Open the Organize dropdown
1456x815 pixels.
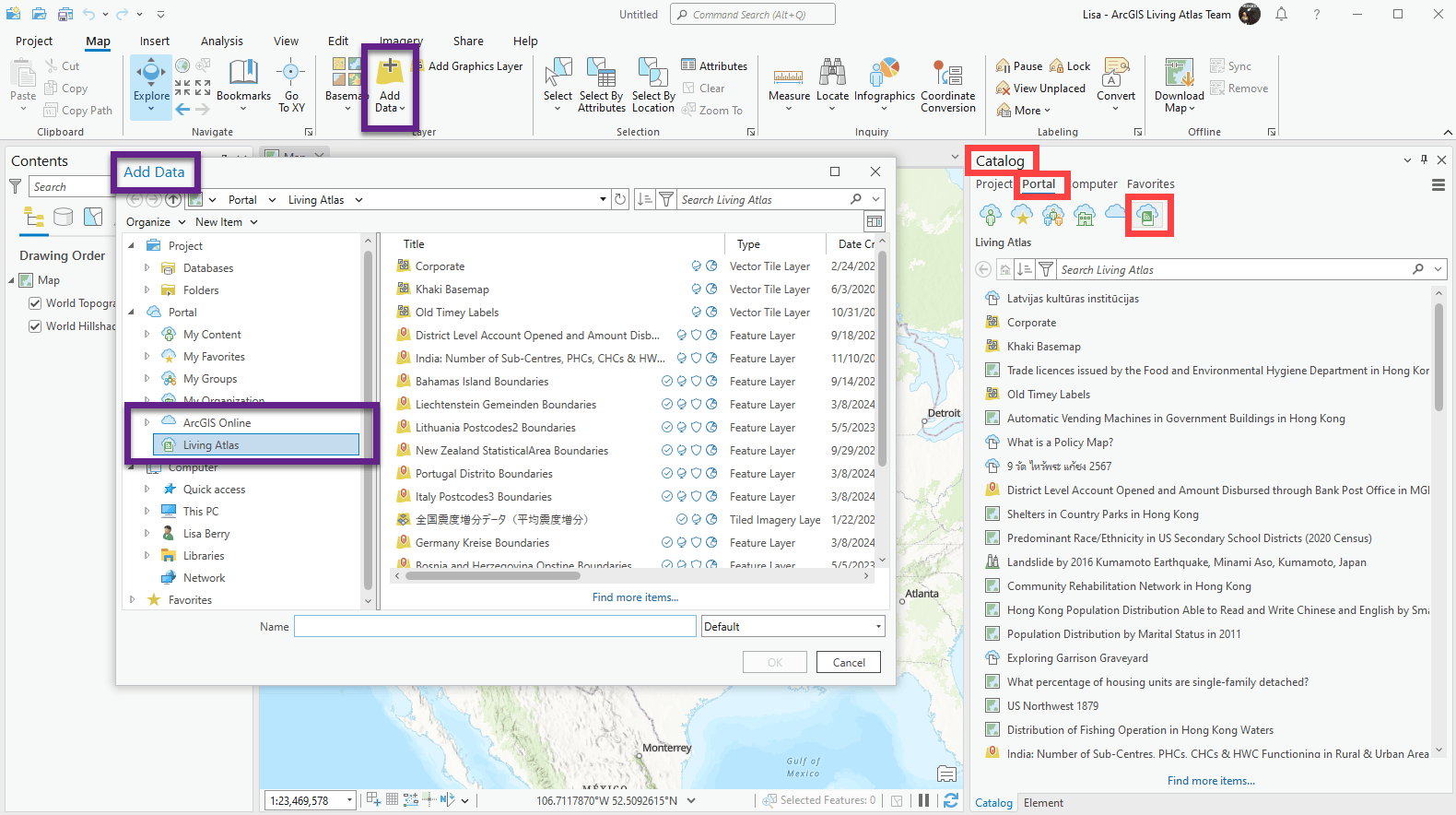(x=156, y=222)
